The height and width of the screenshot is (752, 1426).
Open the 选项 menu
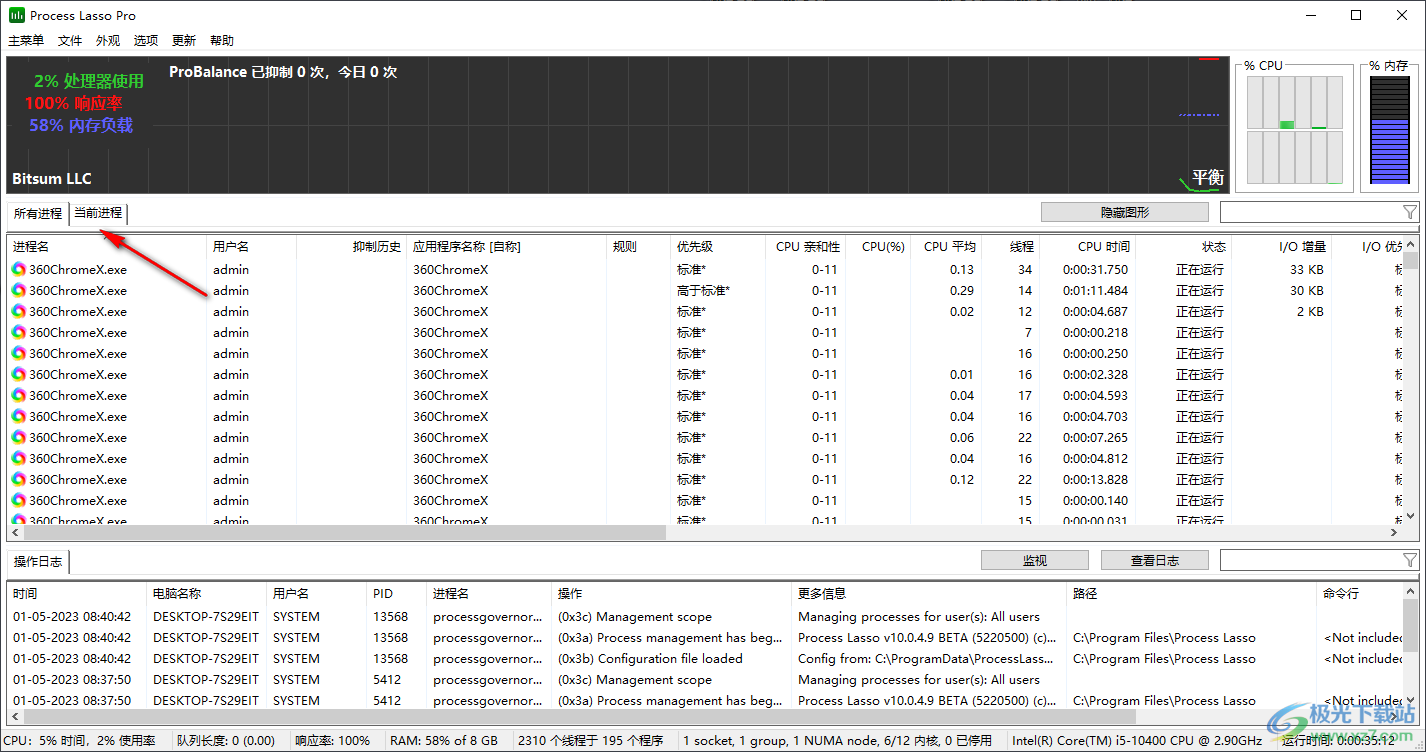[146, 41]
